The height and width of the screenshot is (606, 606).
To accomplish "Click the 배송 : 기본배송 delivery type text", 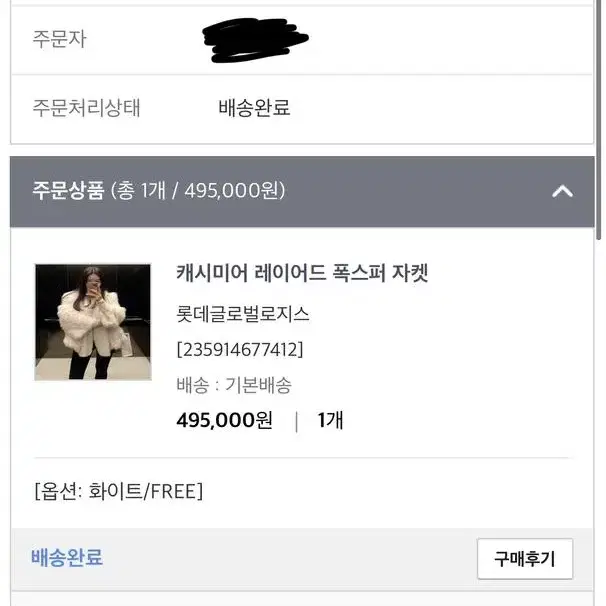I will pos(234,385).
